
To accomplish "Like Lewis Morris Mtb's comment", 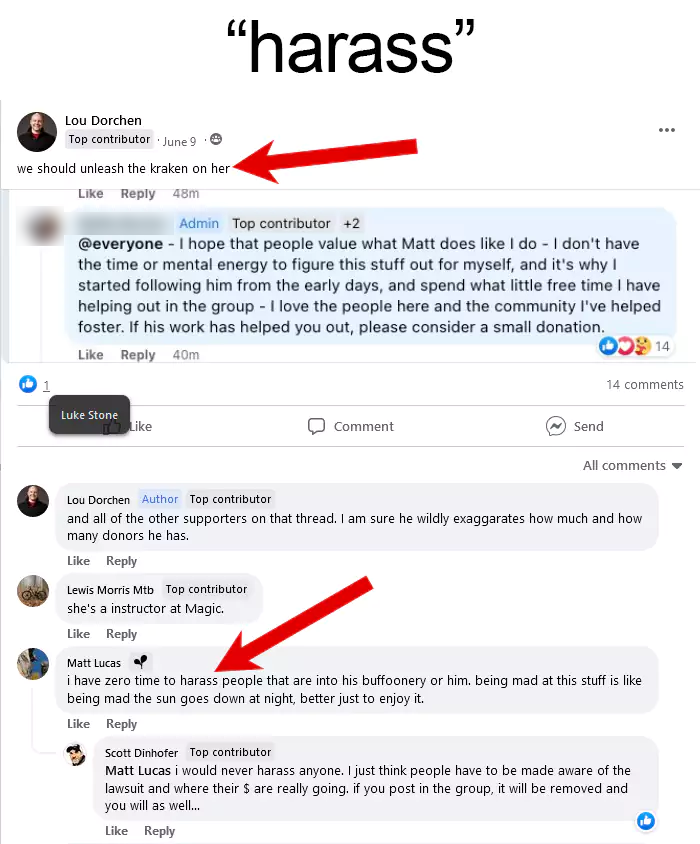I will click(x=78, y=634).
